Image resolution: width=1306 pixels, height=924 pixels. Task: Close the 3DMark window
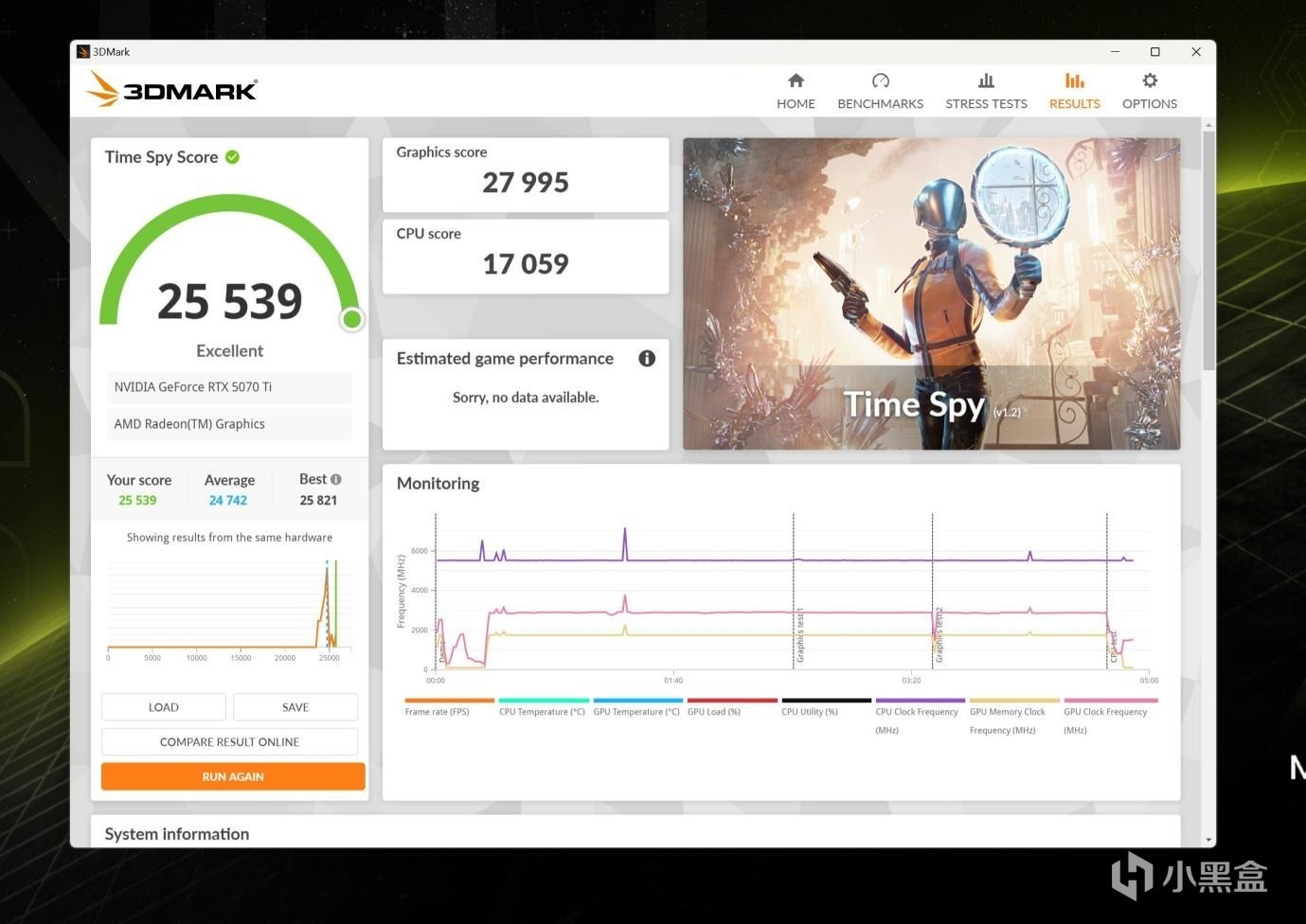1196,52
